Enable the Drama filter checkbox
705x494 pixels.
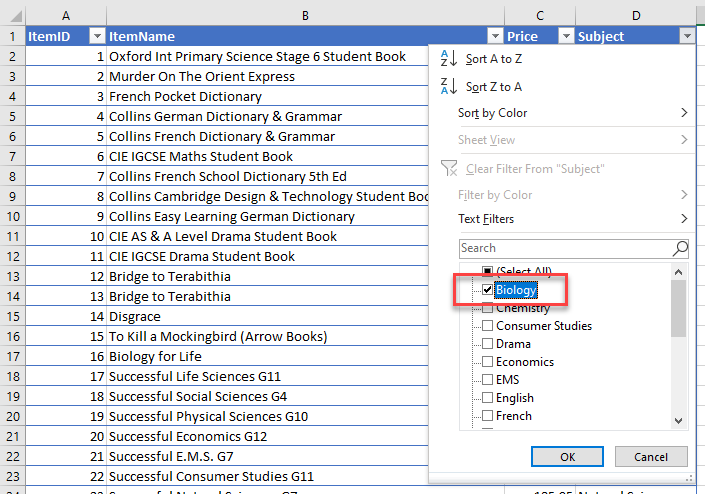[x=487, y=344]
